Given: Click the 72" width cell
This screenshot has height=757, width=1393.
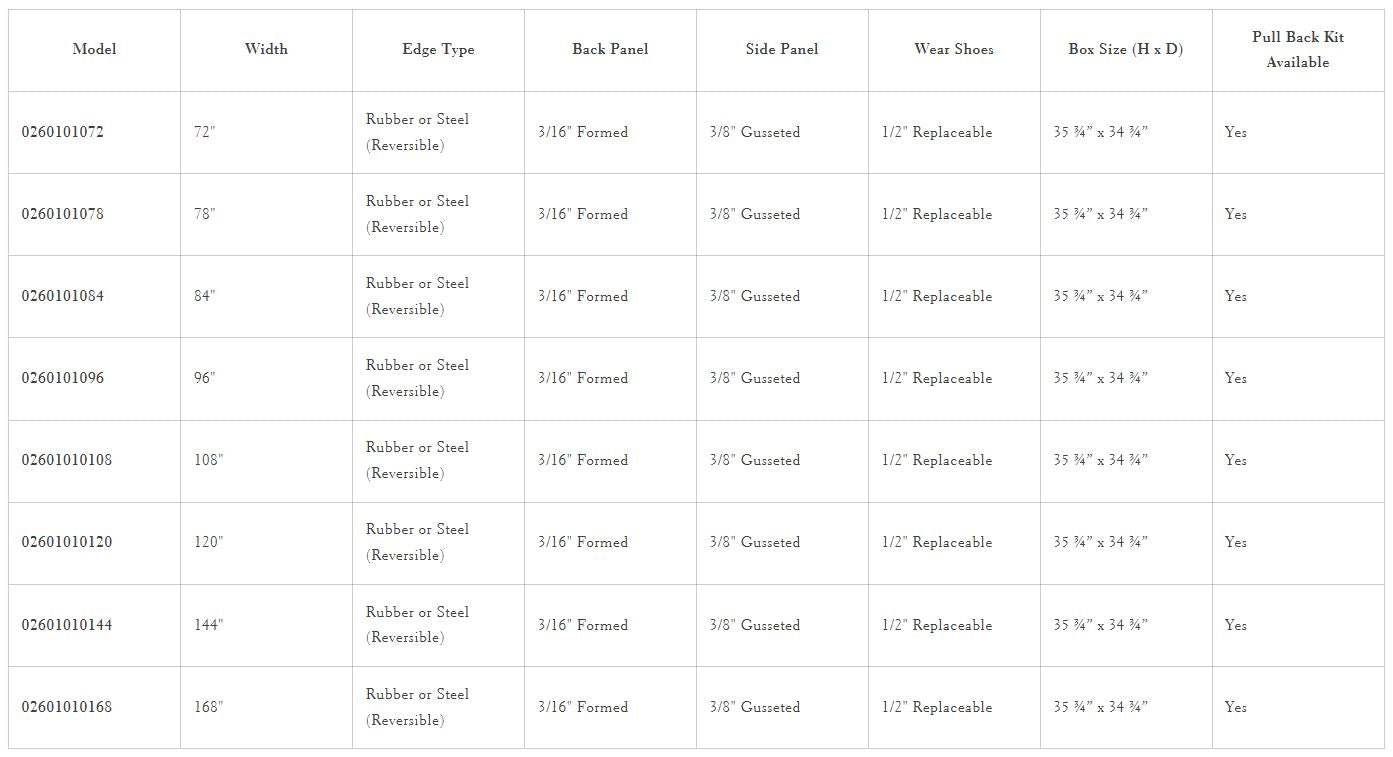Looking at the screenshot, I should pos(205,132).
